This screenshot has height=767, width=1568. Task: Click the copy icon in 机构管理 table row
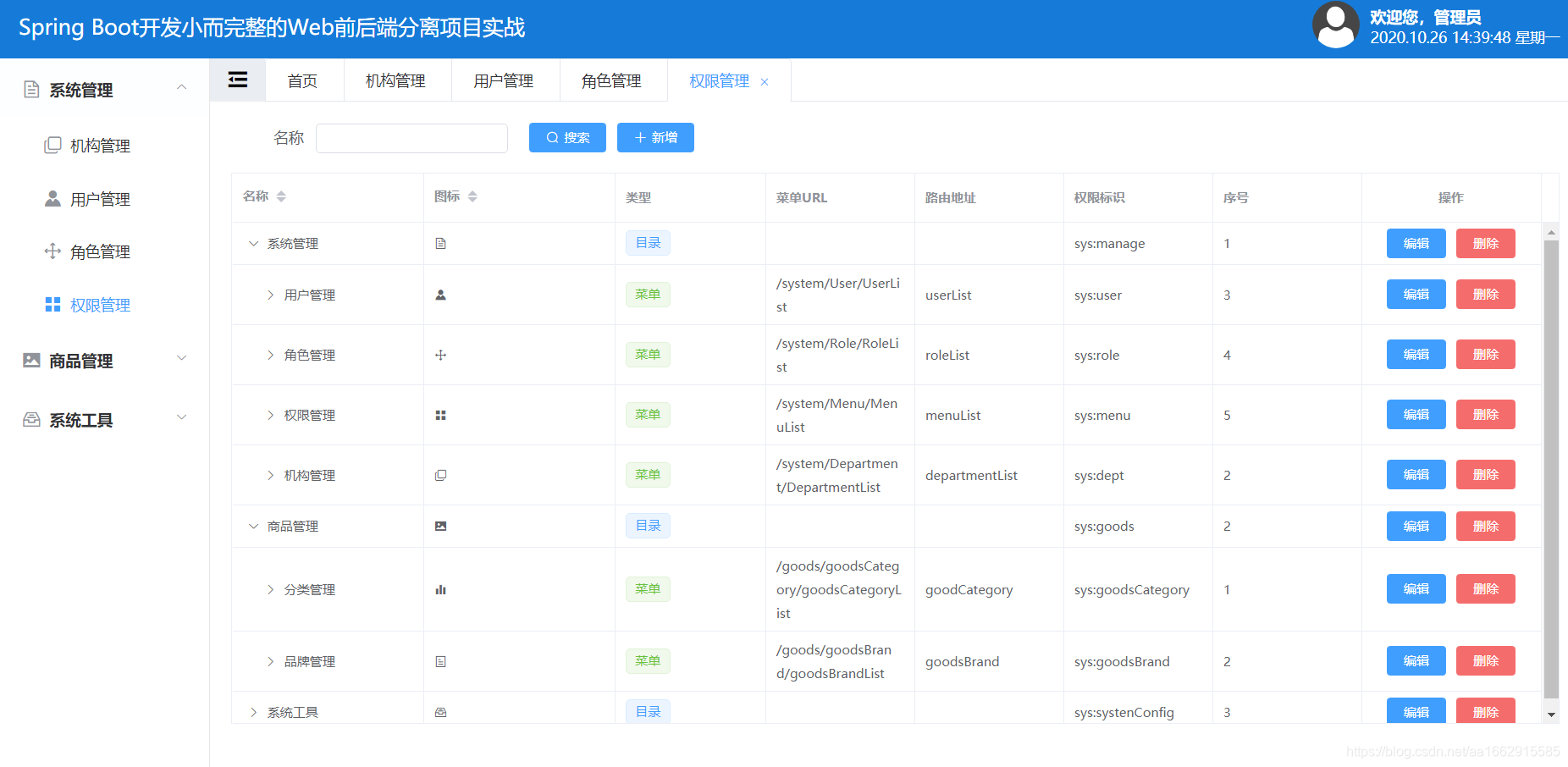(x=440, y=475)
